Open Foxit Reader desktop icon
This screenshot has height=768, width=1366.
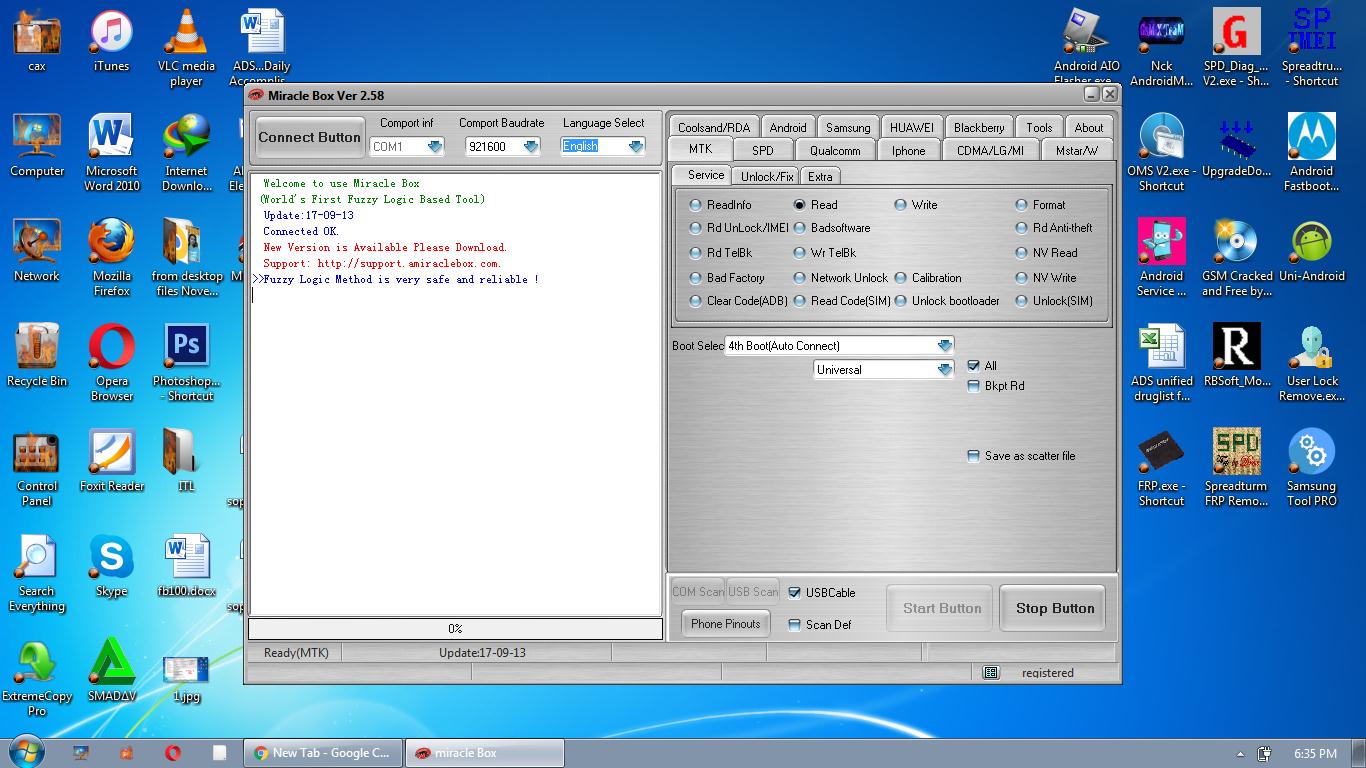(x=111, y=461)
